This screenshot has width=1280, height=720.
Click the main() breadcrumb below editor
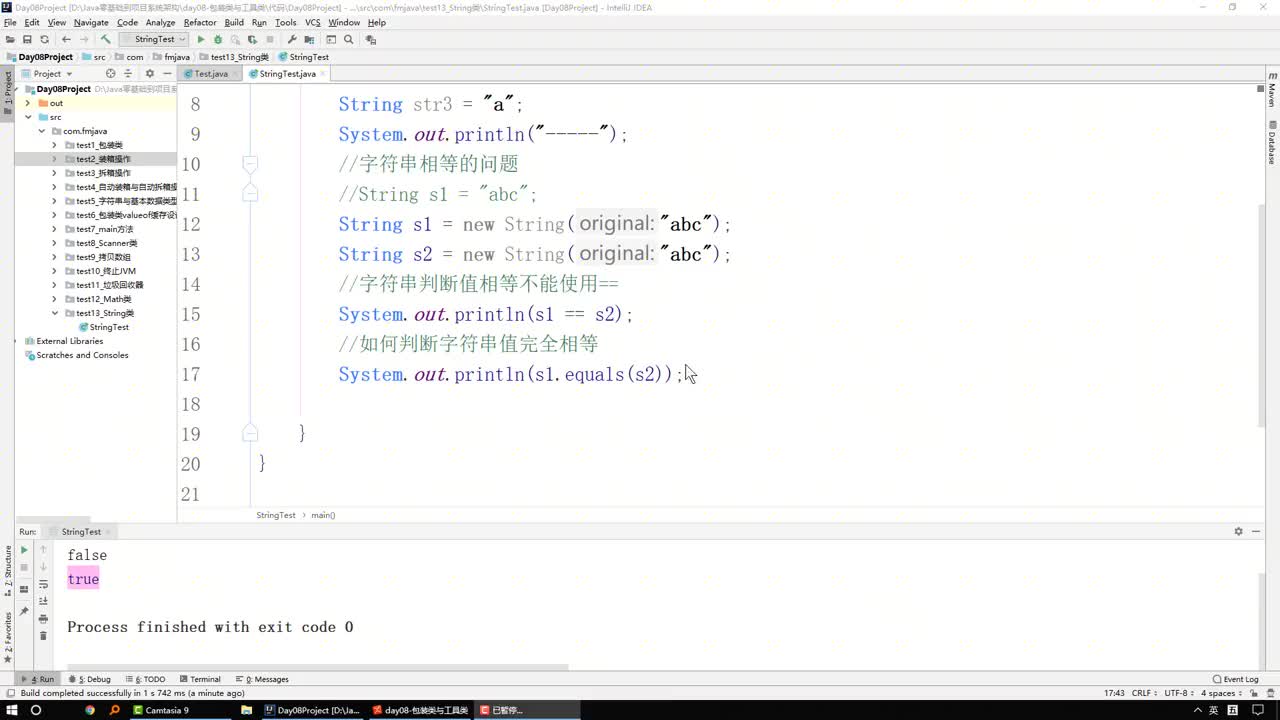tap(323, 515)
